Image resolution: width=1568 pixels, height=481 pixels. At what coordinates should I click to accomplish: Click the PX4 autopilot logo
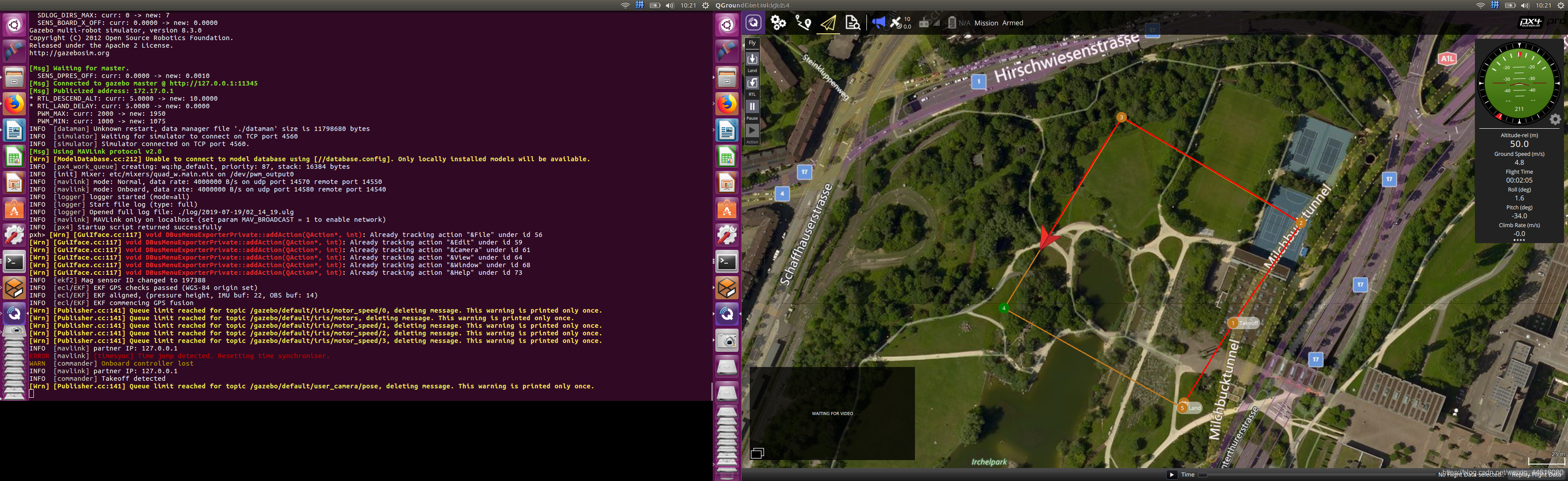tap(1530, 23)
